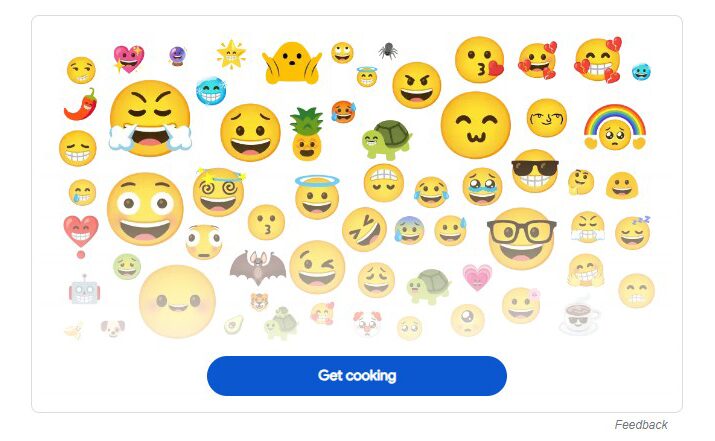
Task: Choose the red heart exclamation face emoji
Action: 81,236
